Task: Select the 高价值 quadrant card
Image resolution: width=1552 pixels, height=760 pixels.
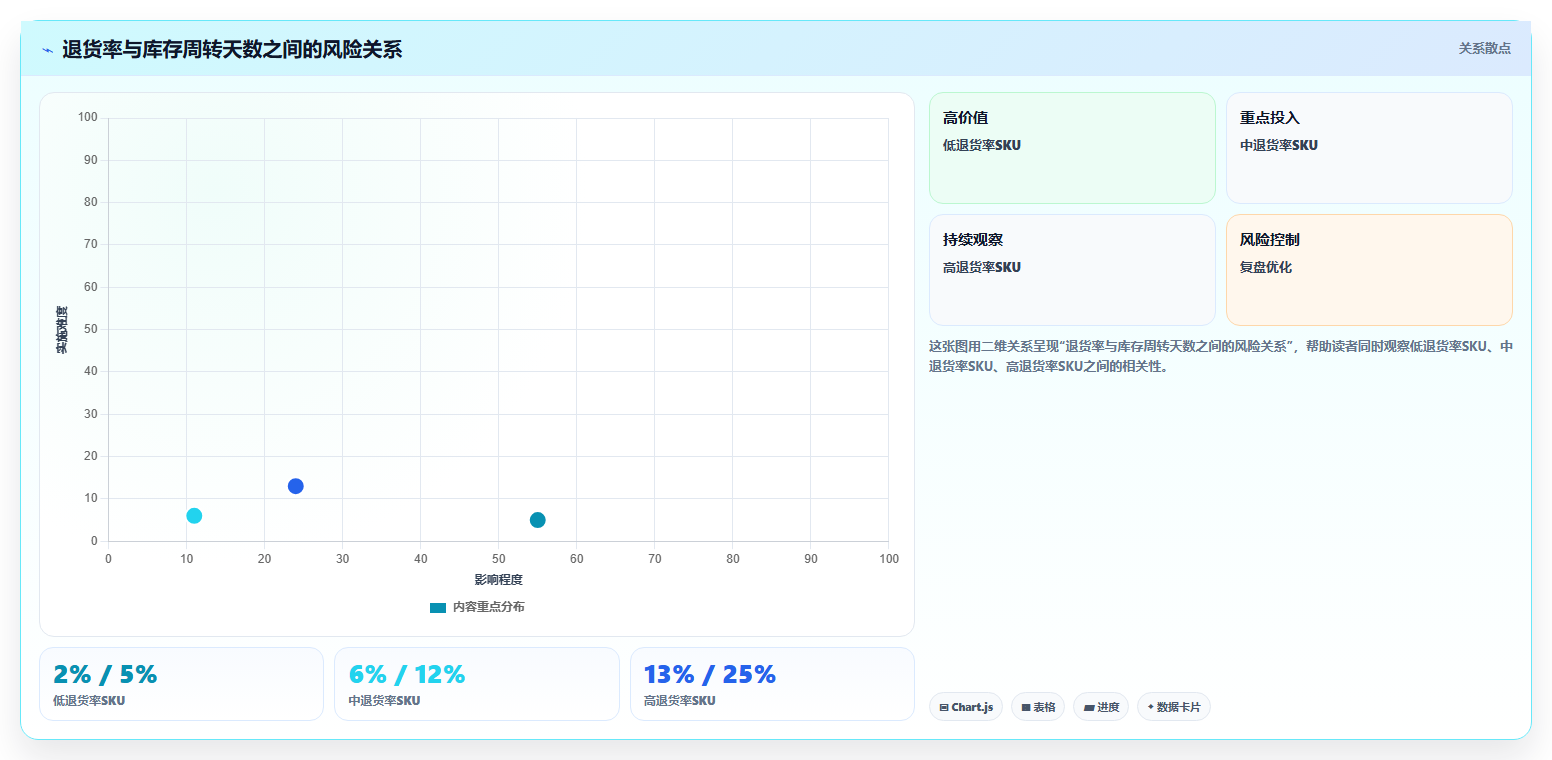Action: [x=1072, y=148]
